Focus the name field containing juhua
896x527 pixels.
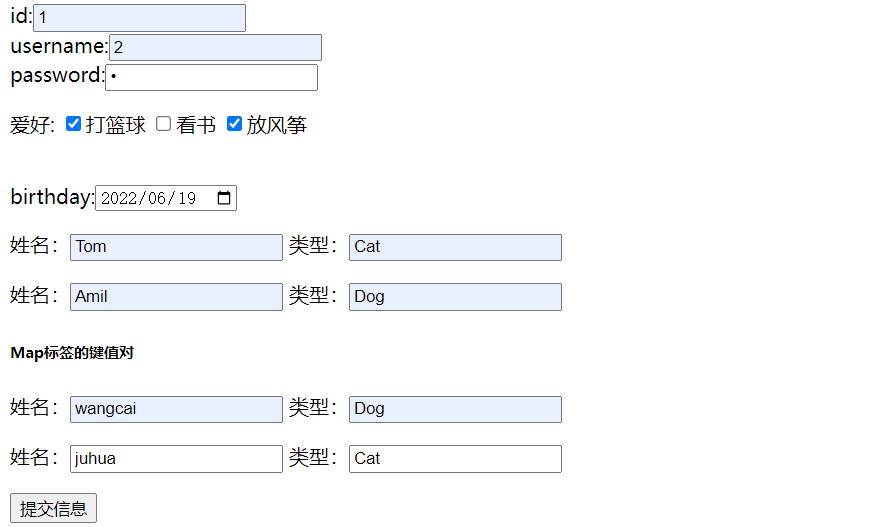click(x=176, y=459)
